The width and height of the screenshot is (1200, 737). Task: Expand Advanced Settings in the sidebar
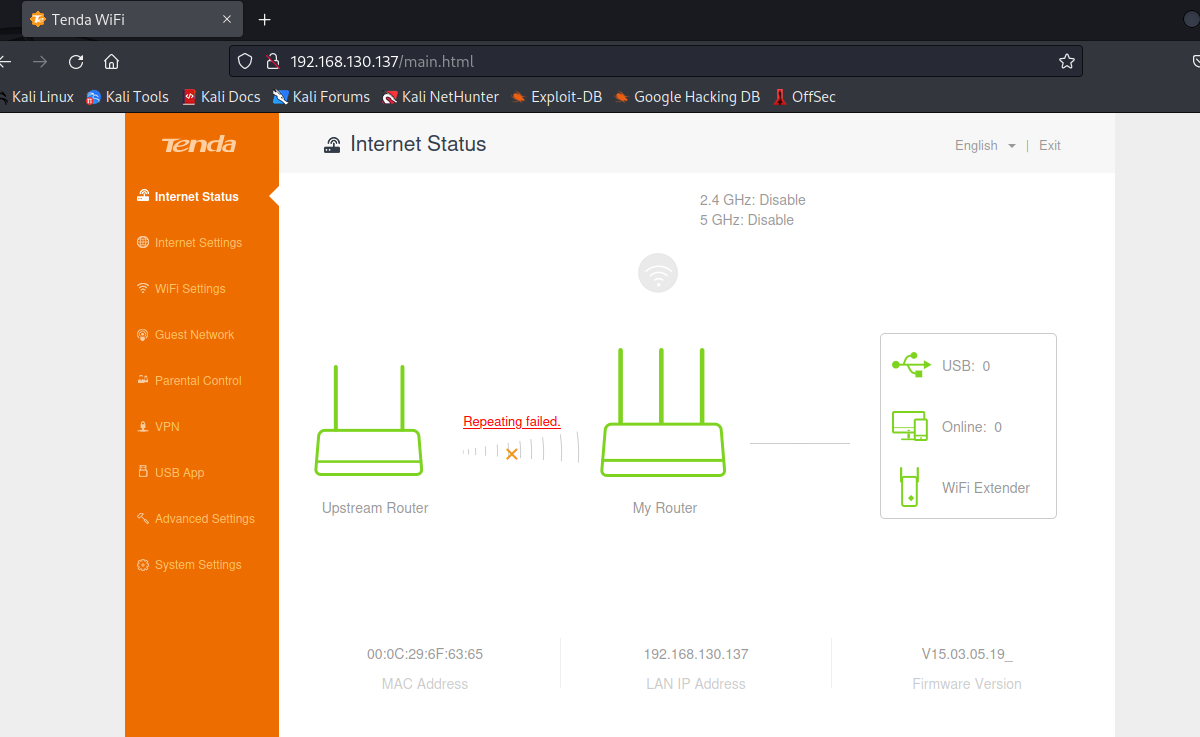(x=204, y=519)
